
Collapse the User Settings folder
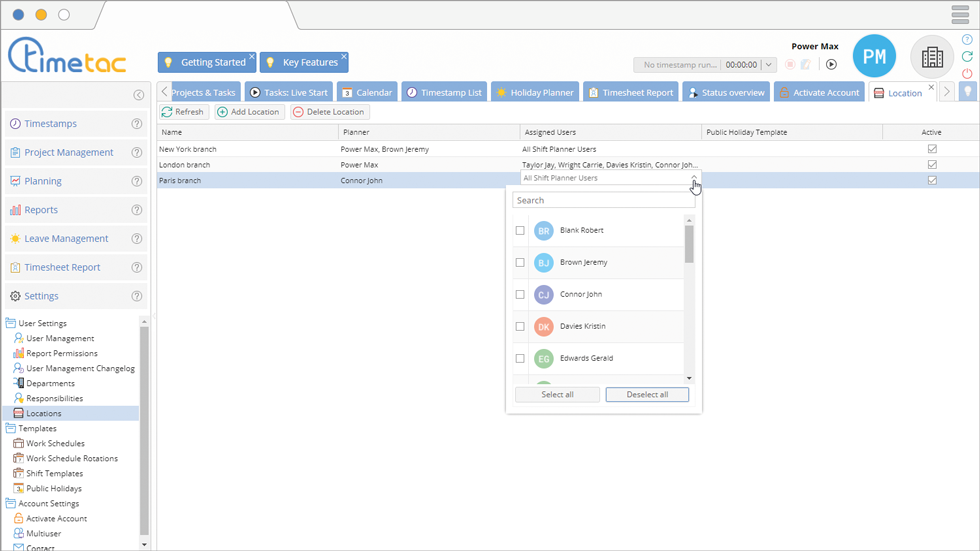11,323
